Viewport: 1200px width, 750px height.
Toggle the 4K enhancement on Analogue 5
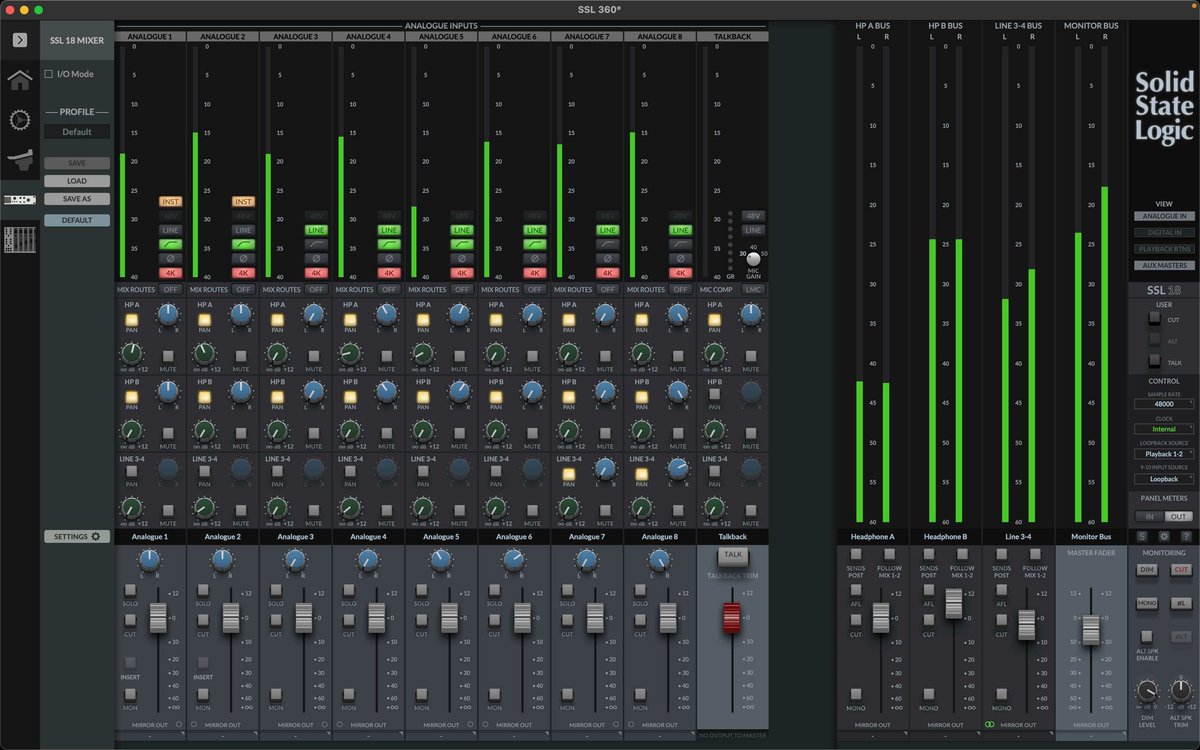pos(462,272)
